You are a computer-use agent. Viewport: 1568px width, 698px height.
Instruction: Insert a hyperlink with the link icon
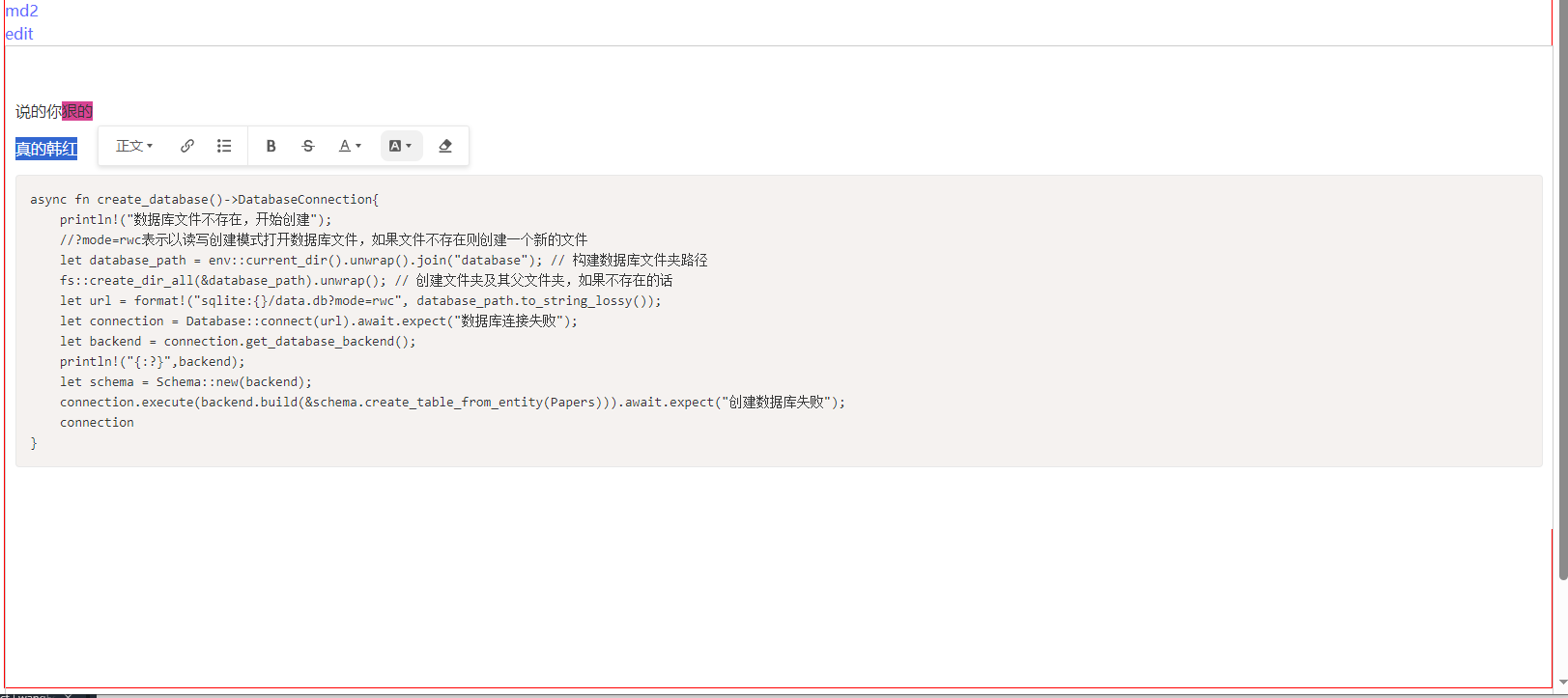coord(187,146)
